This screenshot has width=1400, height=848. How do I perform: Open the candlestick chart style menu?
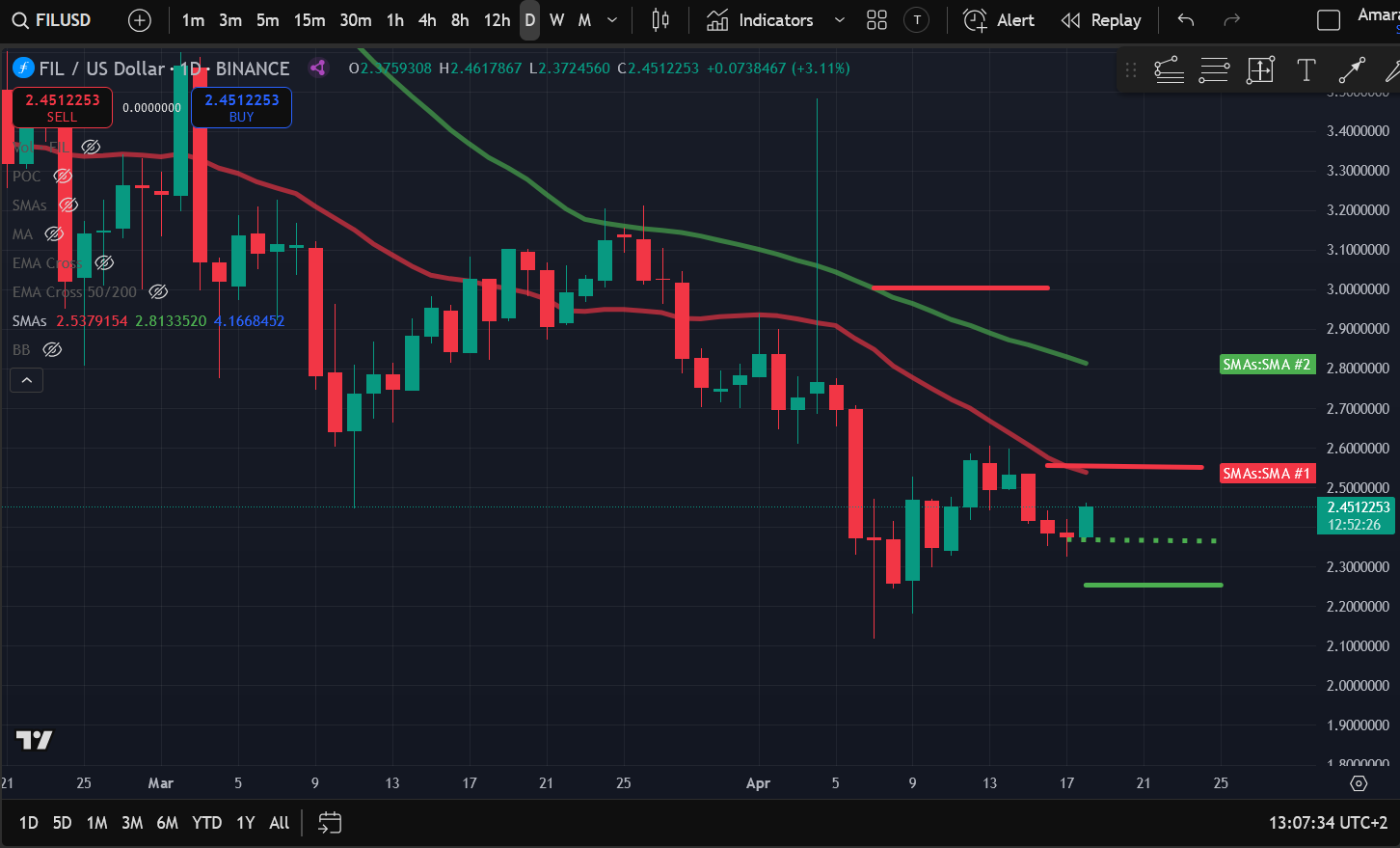tap(660, 20)
